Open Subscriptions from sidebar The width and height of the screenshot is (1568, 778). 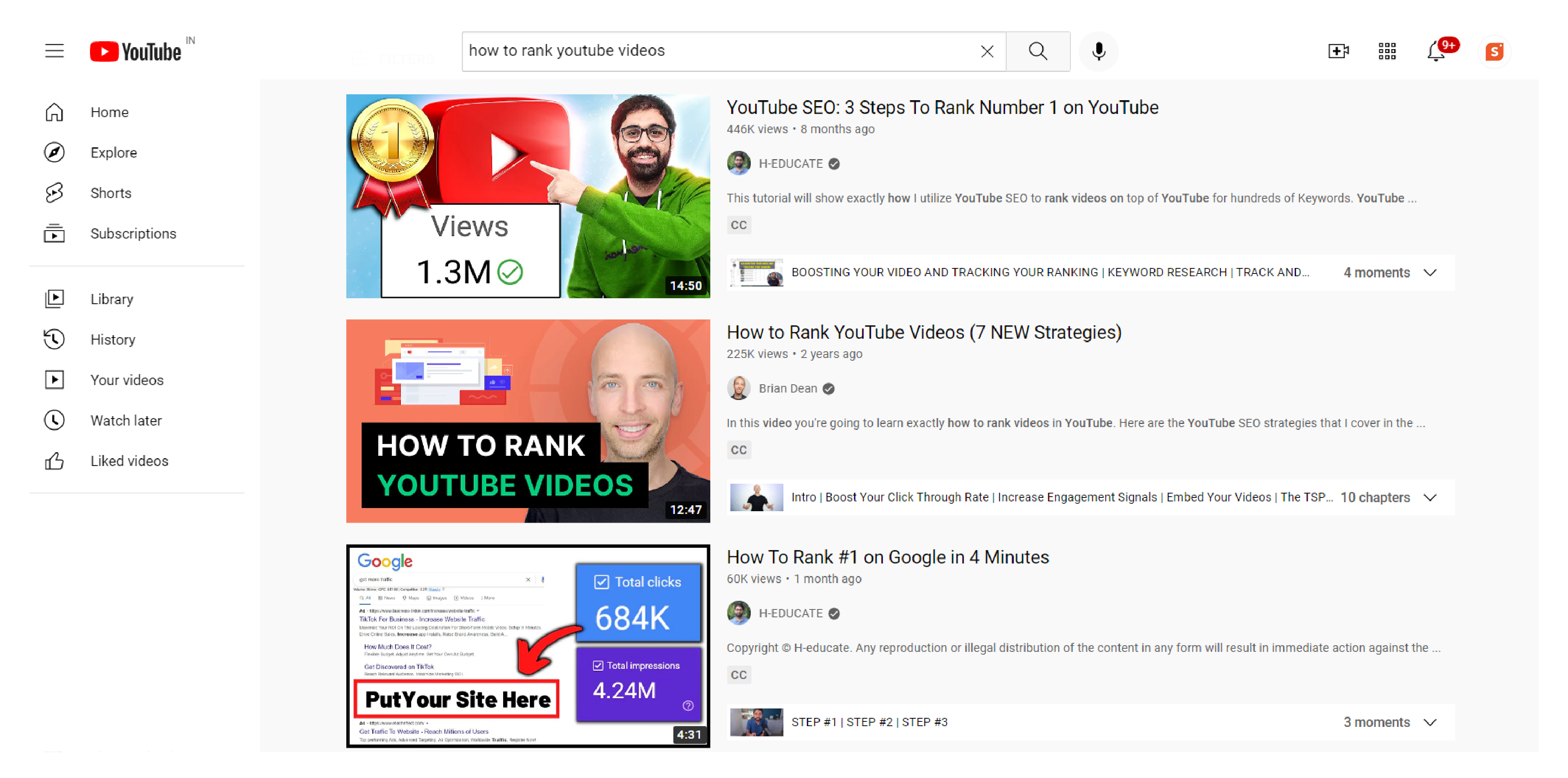133,233
